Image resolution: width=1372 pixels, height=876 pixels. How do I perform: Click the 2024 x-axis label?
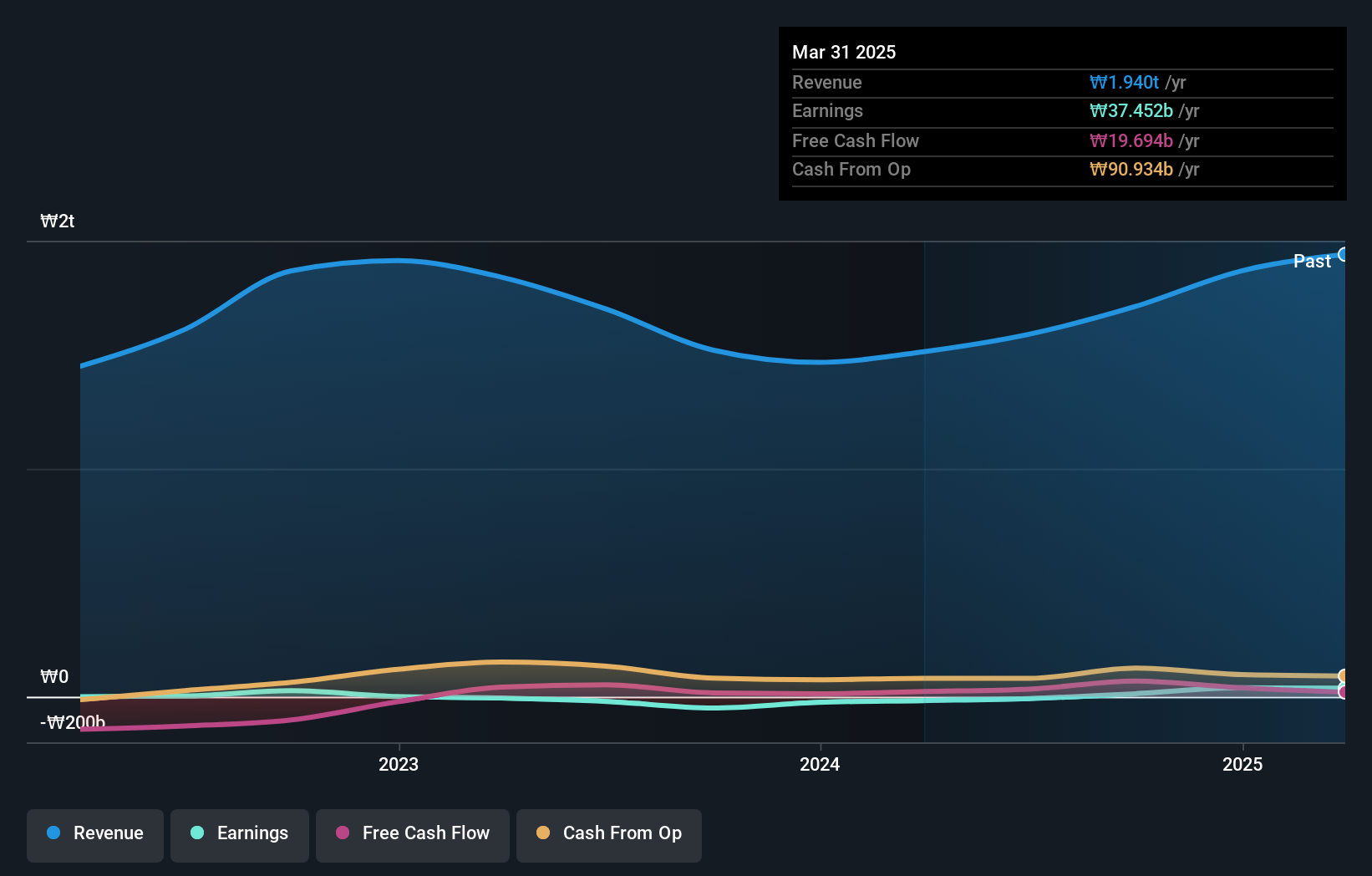pyautogui.click(x=820, y=764)
